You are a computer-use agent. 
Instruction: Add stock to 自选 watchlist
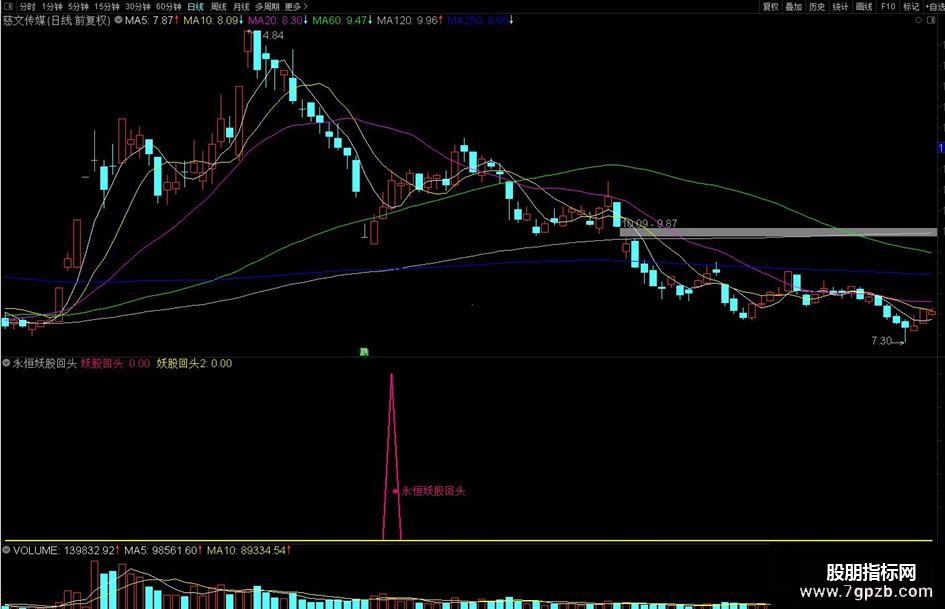pyautogui.click(x=935, y=7)
